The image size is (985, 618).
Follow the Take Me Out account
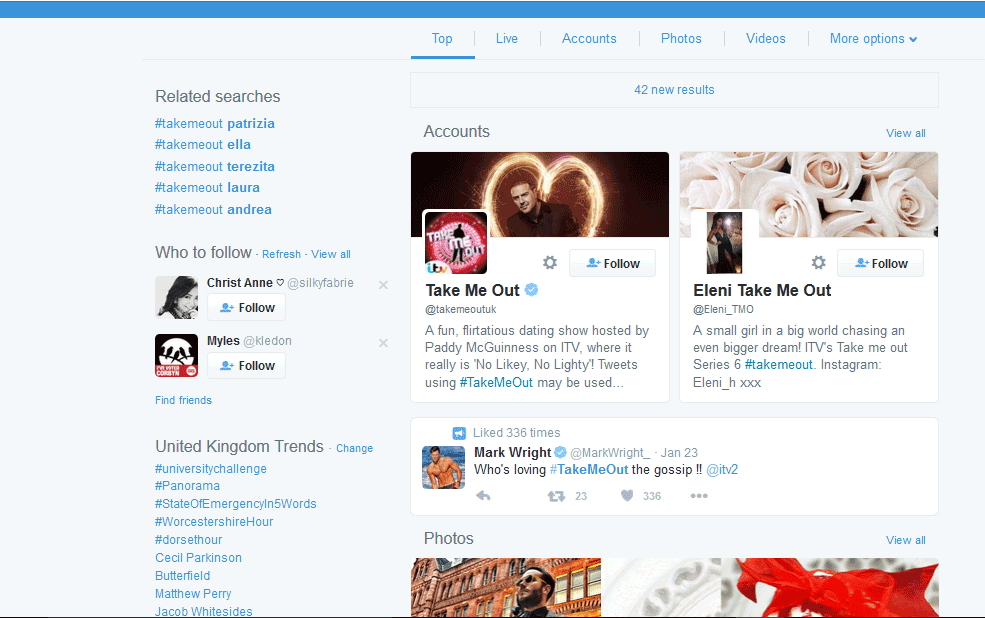tap(612, 263)
